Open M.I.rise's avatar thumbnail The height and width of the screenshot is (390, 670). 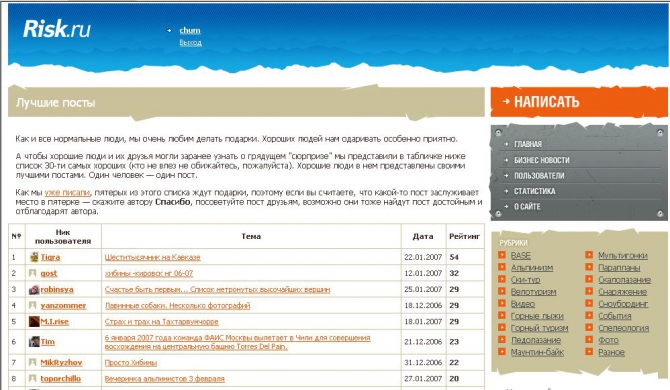[34, 321]
